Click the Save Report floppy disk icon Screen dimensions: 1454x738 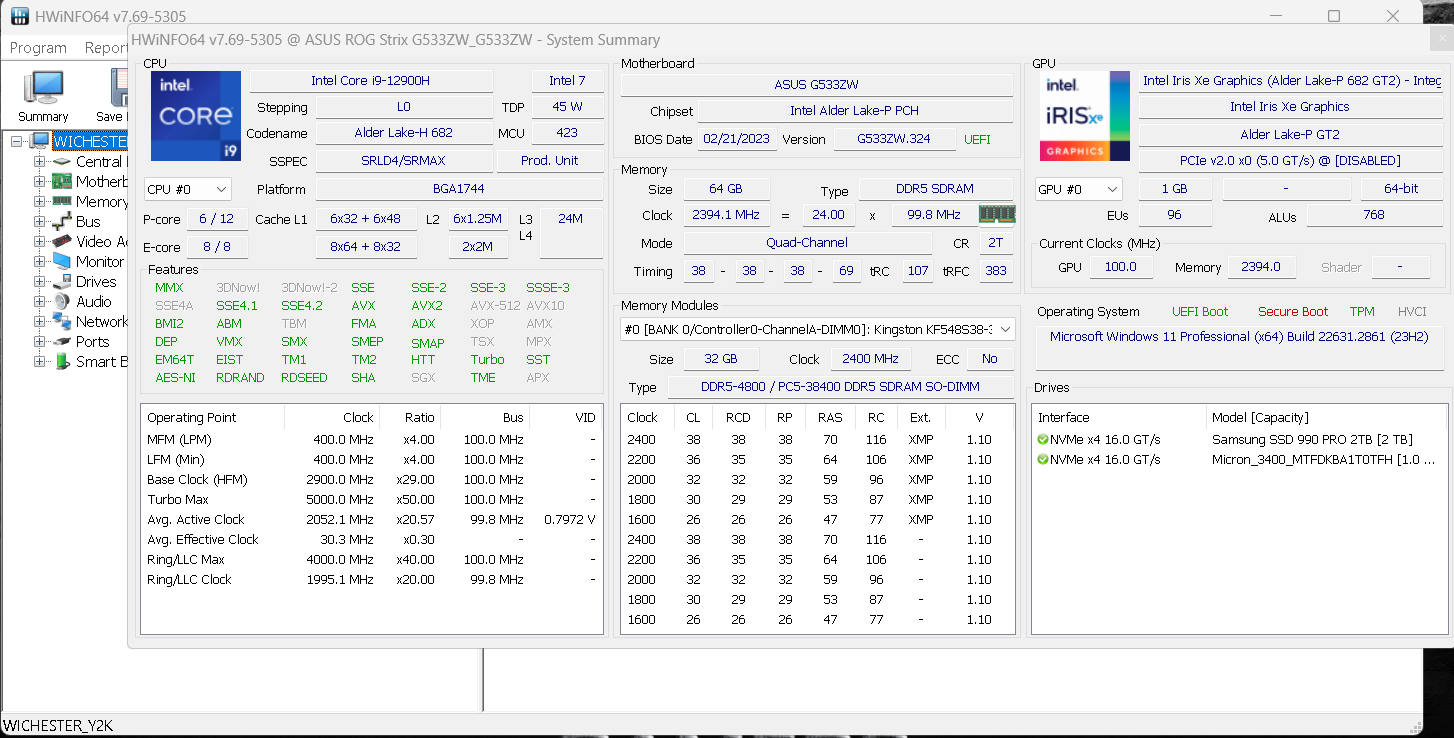[x=118, y=87]
